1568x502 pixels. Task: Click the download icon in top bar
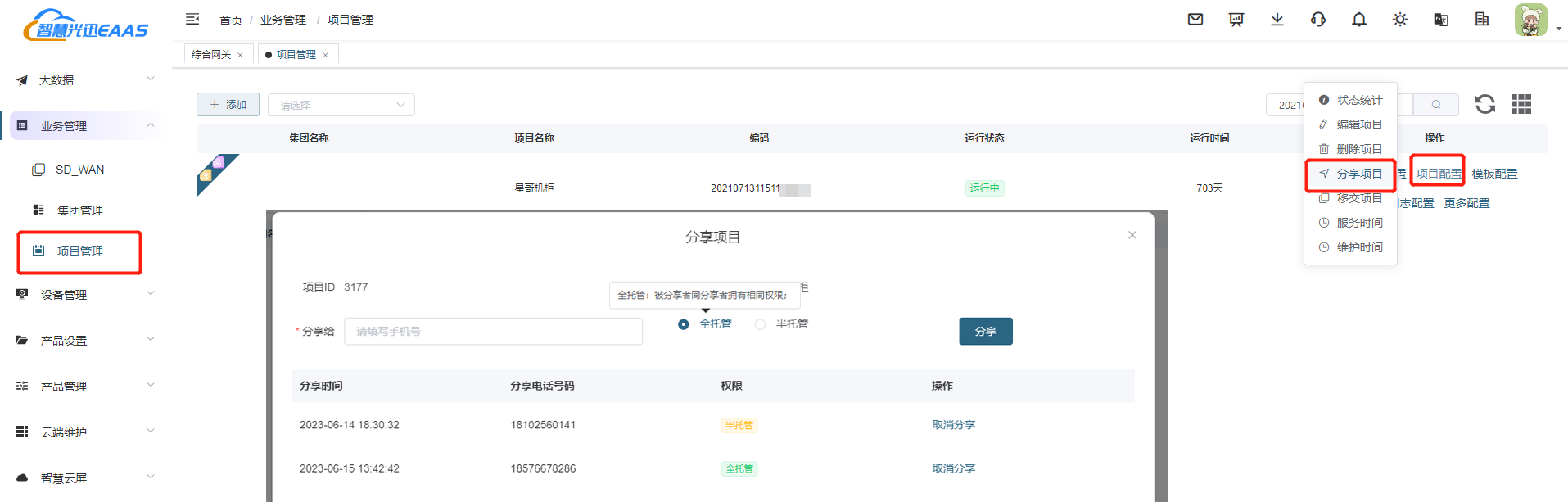coord(1277,20)
